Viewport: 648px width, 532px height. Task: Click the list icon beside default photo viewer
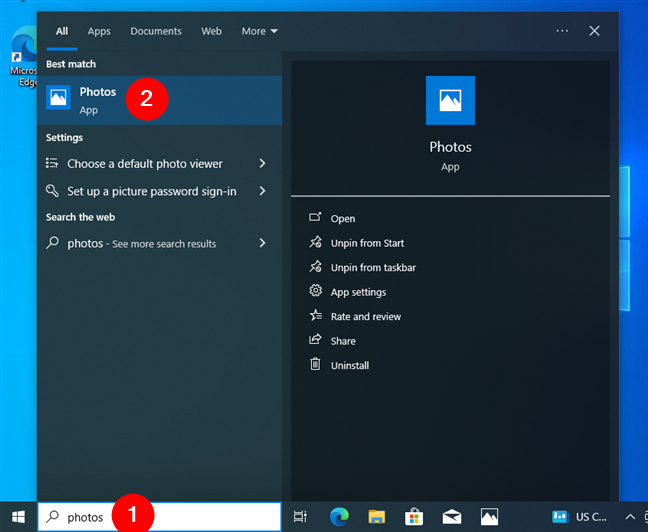(52, 163)
